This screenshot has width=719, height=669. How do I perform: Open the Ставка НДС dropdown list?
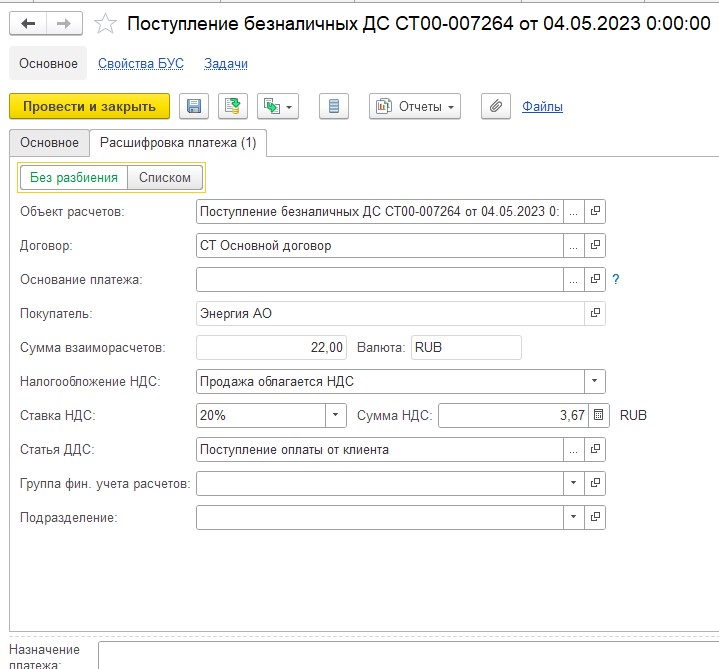tap(336, 415)
